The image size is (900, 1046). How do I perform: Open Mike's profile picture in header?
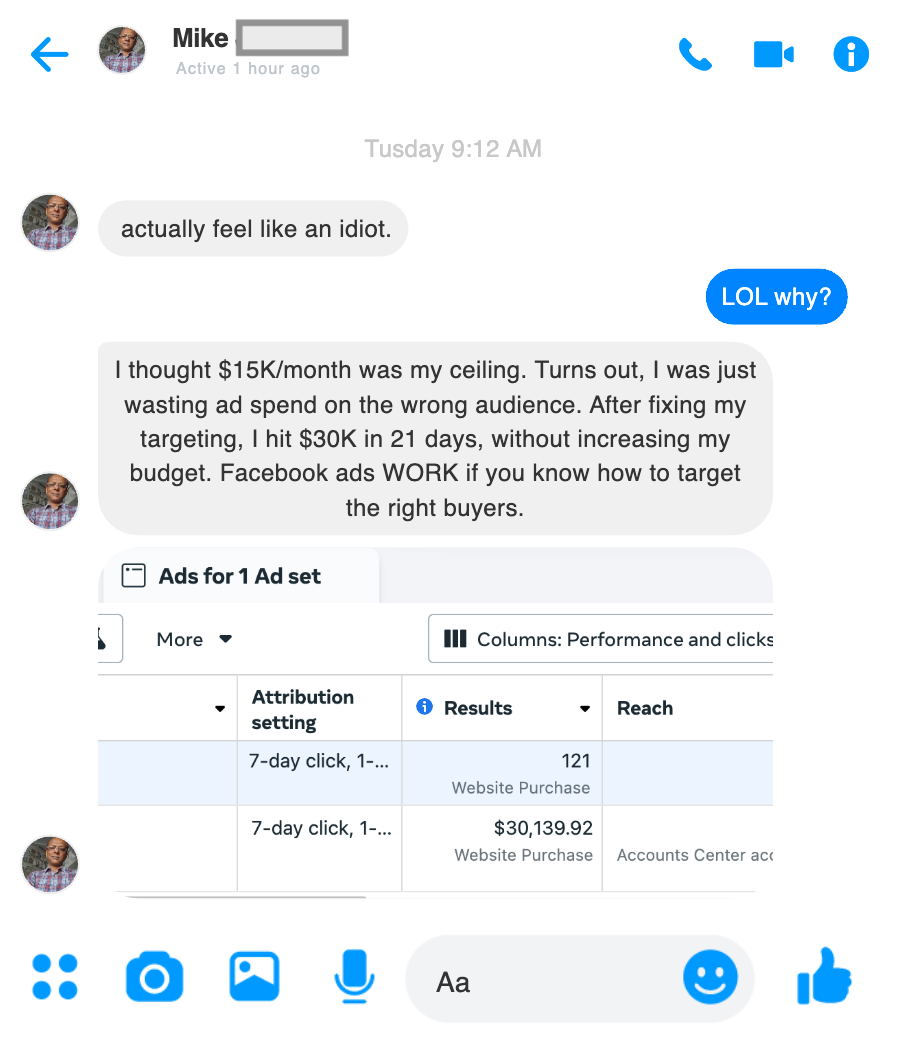[122, 50]
